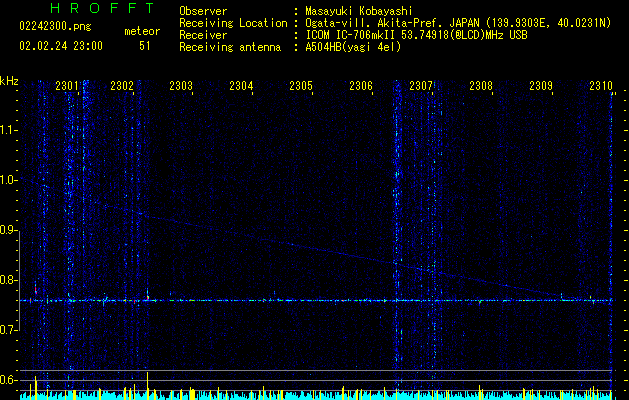
Task: Click the tallest yellow intensity spike after 2302
Action: tap(148, 385)
